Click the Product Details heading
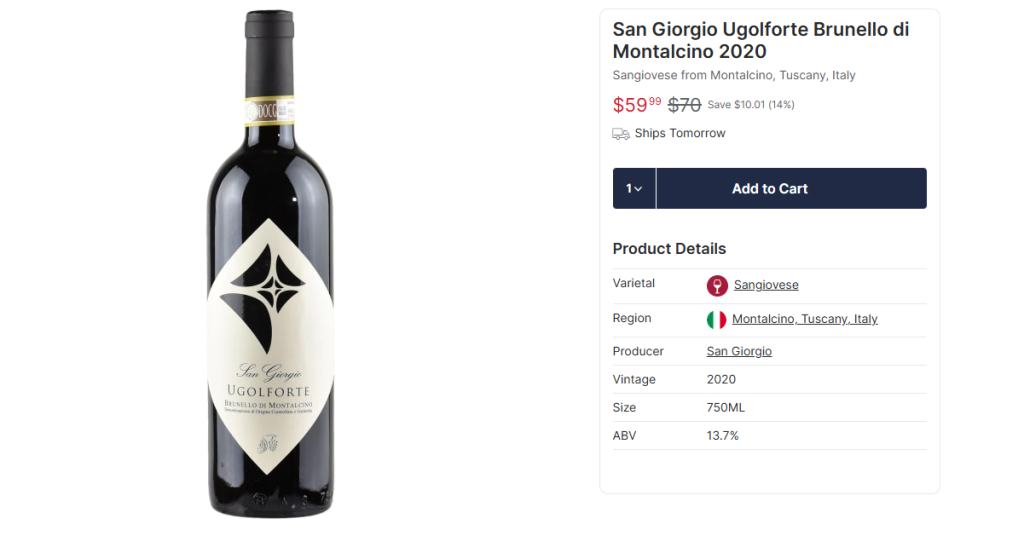Screen dimensions: 1024x536 (x=669, y=249)
